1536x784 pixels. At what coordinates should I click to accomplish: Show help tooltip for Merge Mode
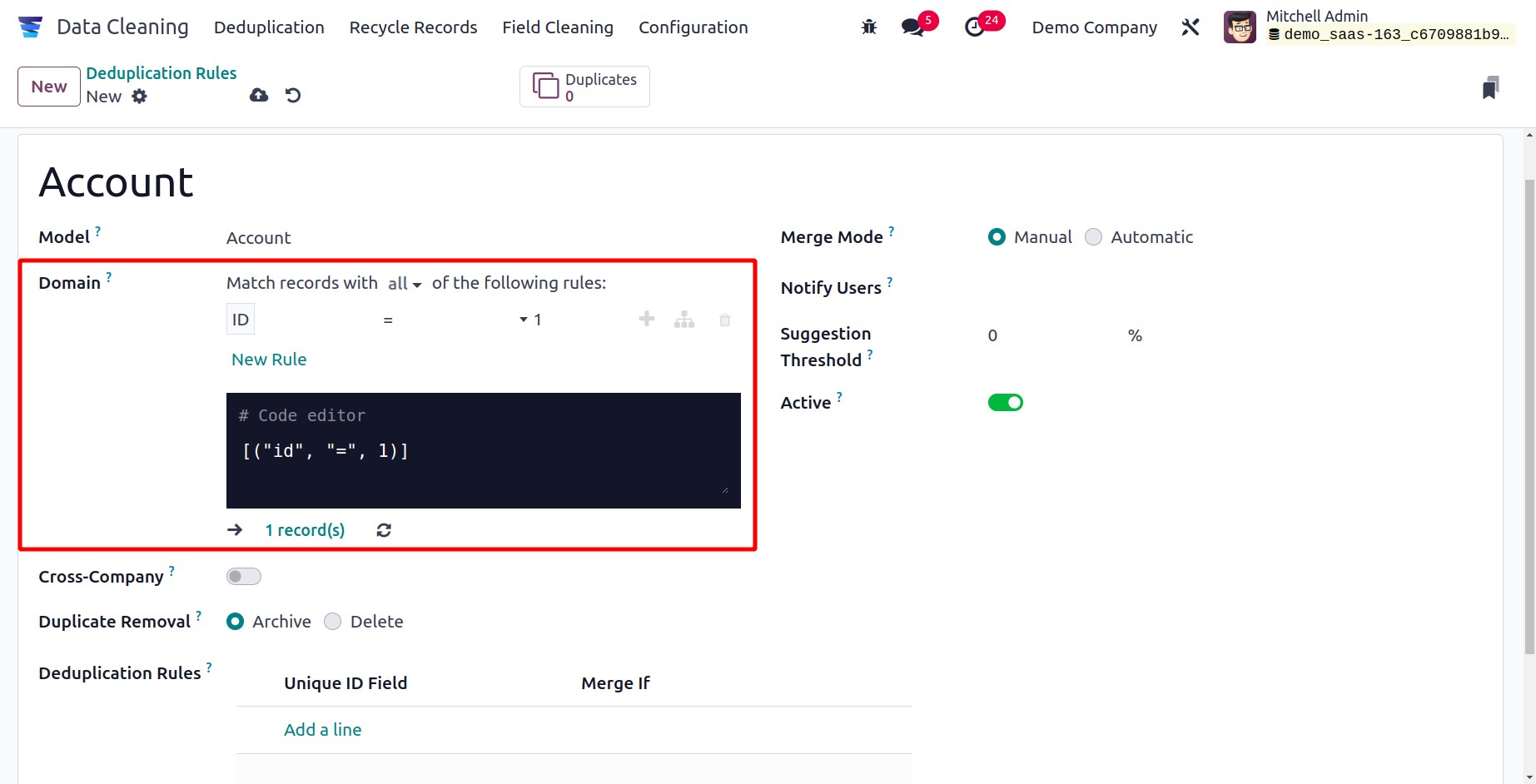coord(892,231)
